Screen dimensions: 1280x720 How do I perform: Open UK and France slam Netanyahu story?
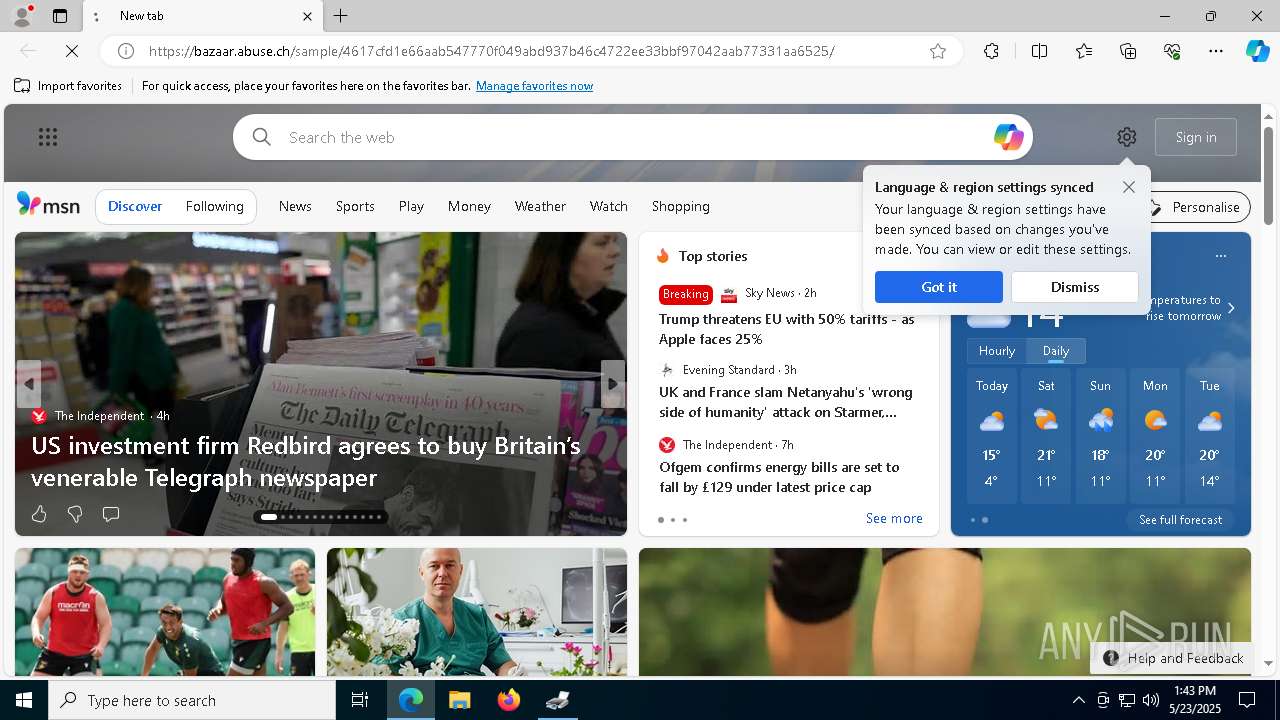click(x=786, y=402)
